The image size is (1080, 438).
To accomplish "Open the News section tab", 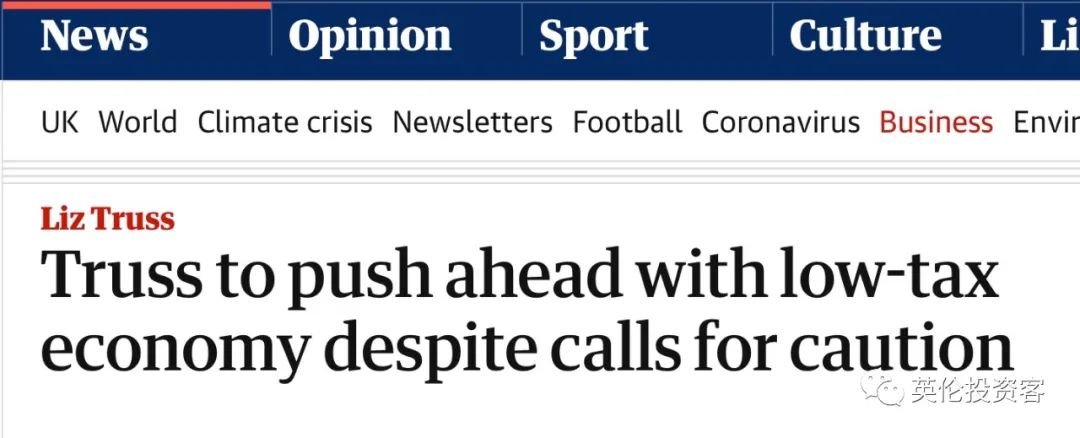I will tap(94, 37).
